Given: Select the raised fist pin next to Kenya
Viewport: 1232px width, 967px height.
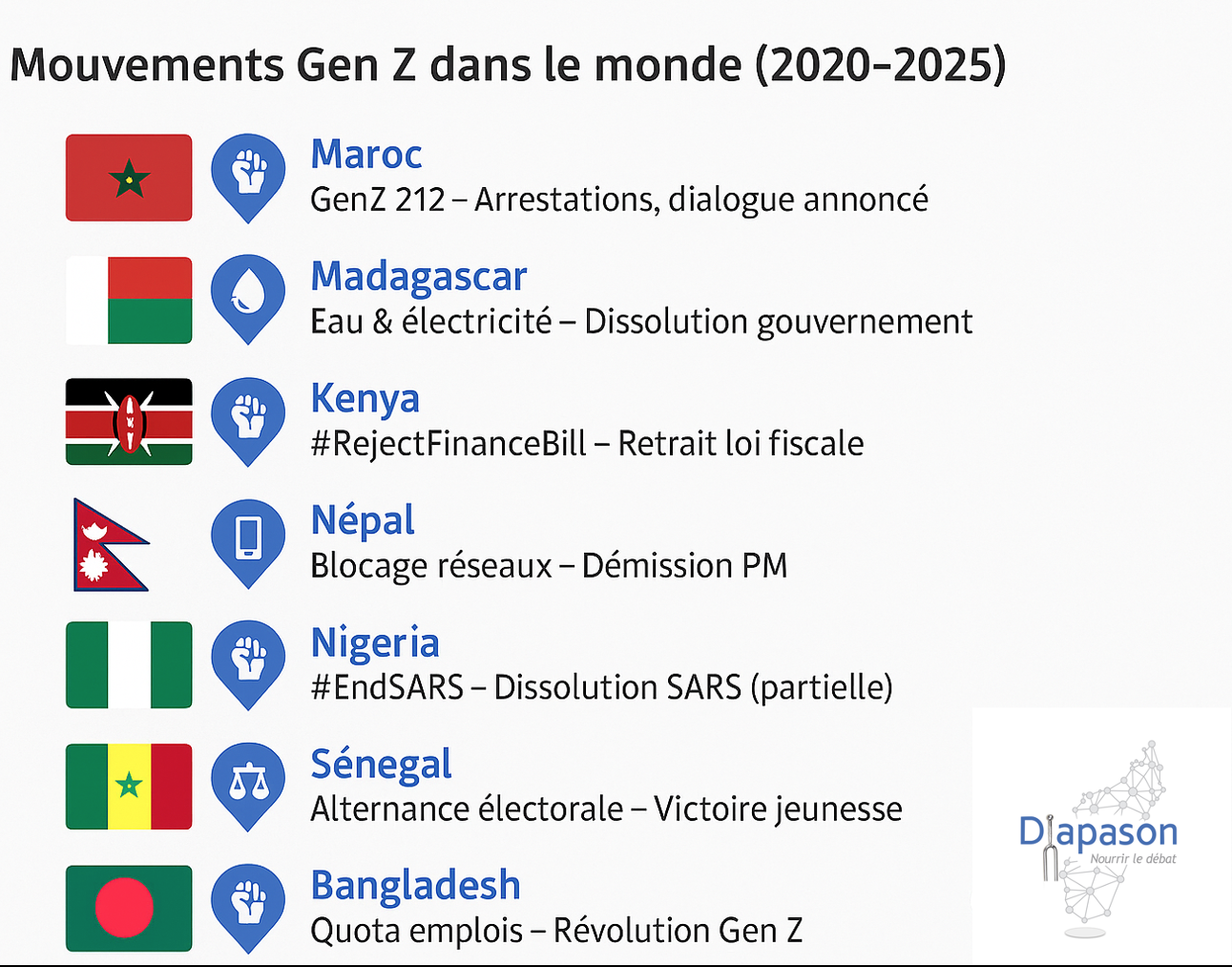Looking at the screenshot, I should pyautogui.click(x=248, y=416).
